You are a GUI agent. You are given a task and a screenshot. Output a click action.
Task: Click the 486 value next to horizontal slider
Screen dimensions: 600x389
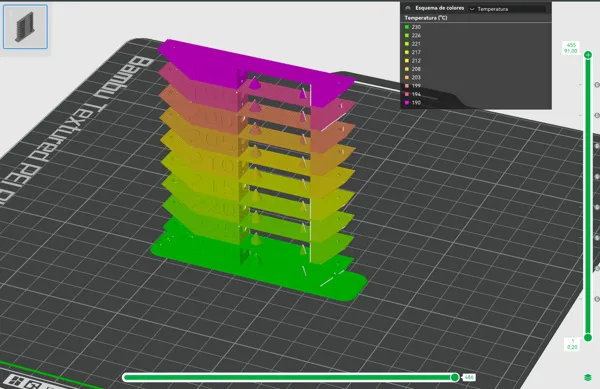tap(469, 378)
